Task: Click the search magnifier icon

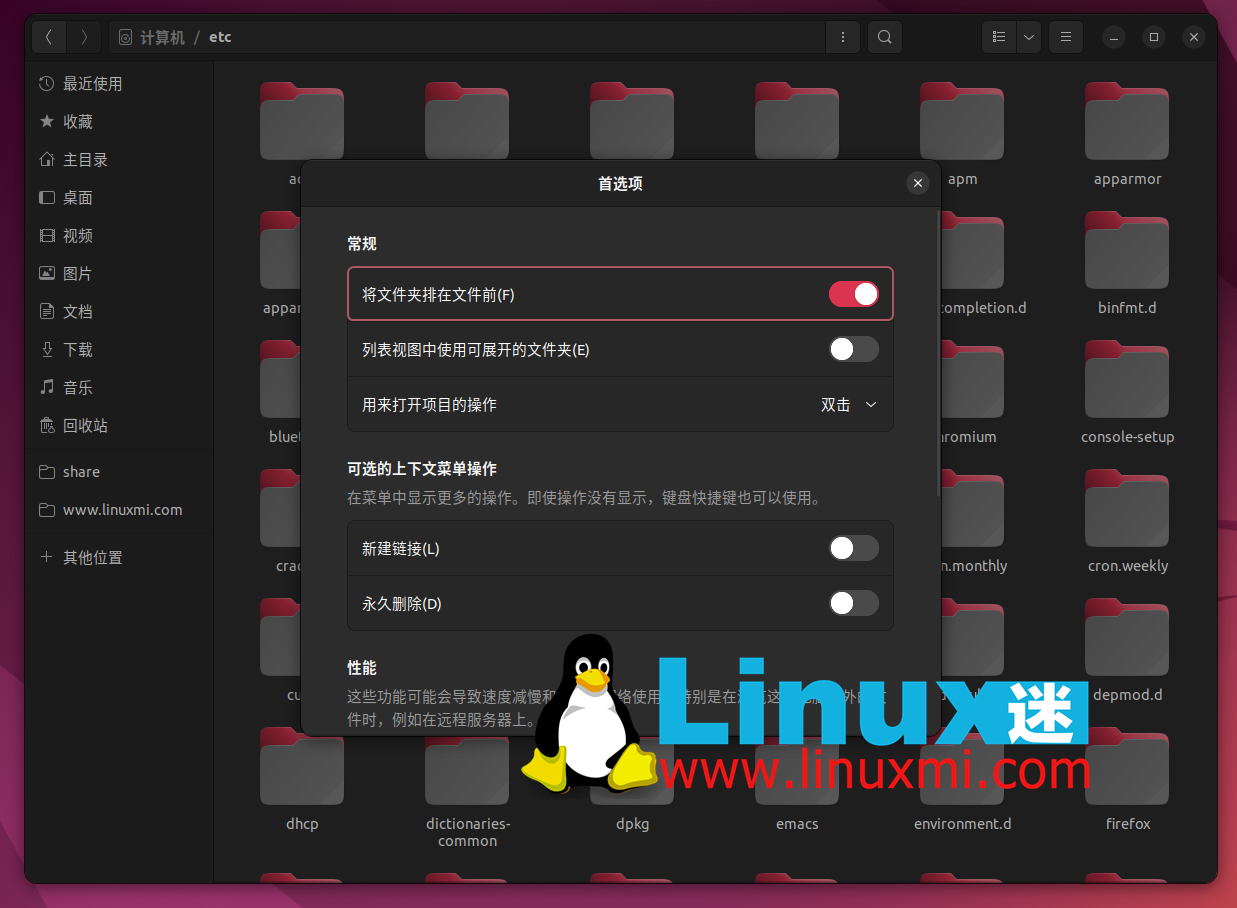Action: point(885,37)
